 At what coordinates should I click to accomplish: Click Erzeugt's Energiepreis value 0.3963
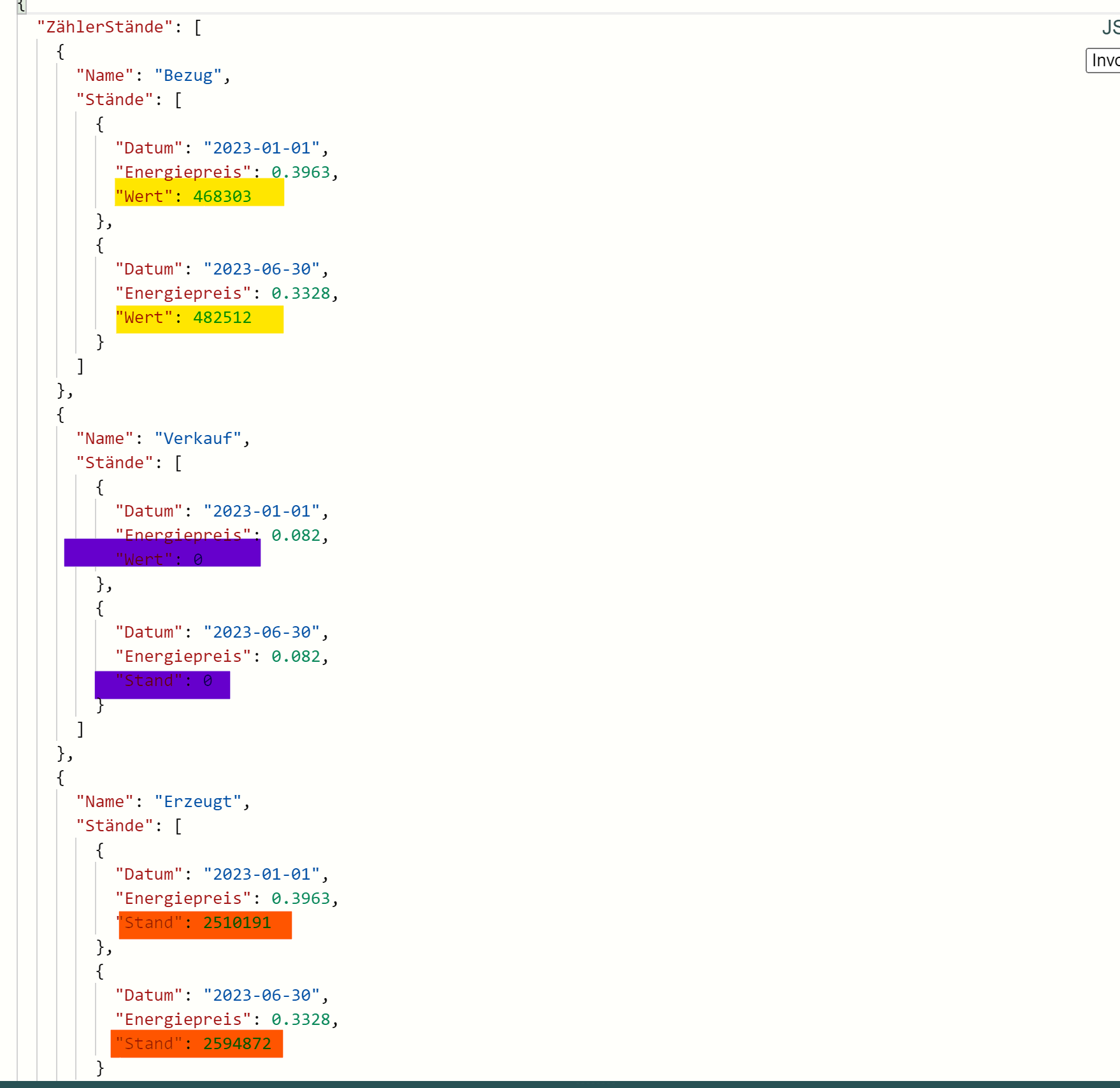(301, 899)
